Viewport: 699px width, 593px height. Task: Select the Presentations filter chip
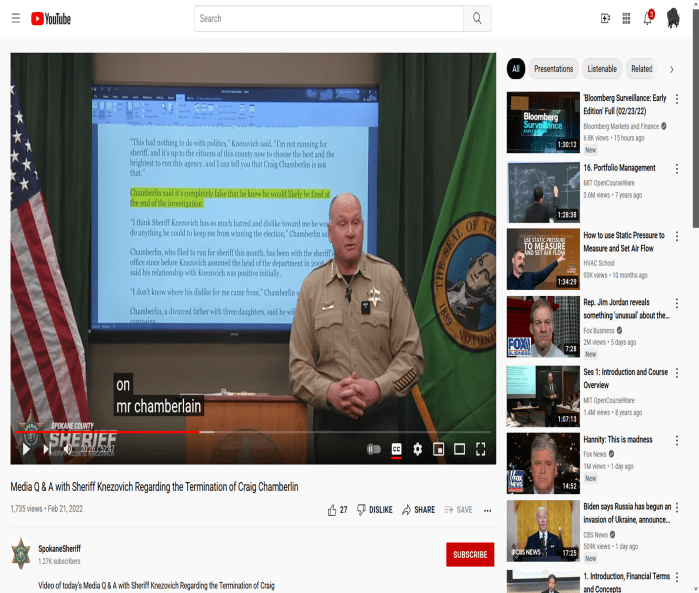coord(553,69)
